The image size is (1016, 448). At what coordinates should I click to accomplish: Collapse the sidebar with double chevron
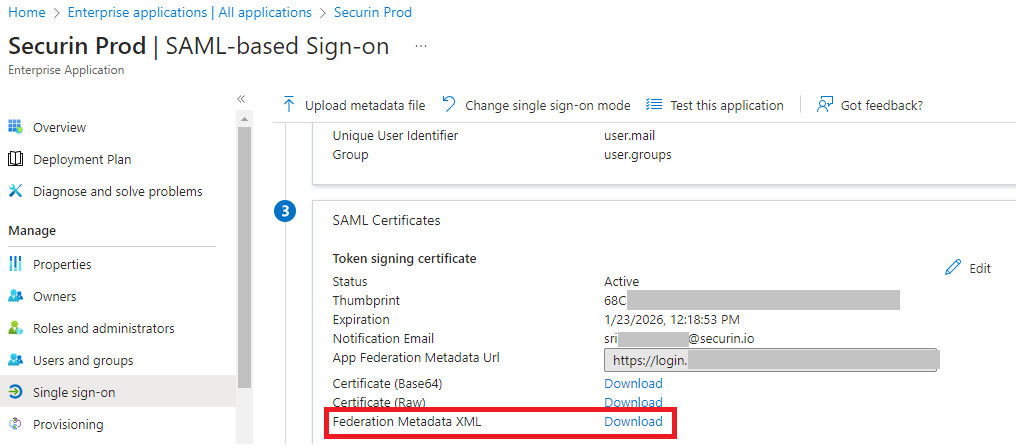241,99
